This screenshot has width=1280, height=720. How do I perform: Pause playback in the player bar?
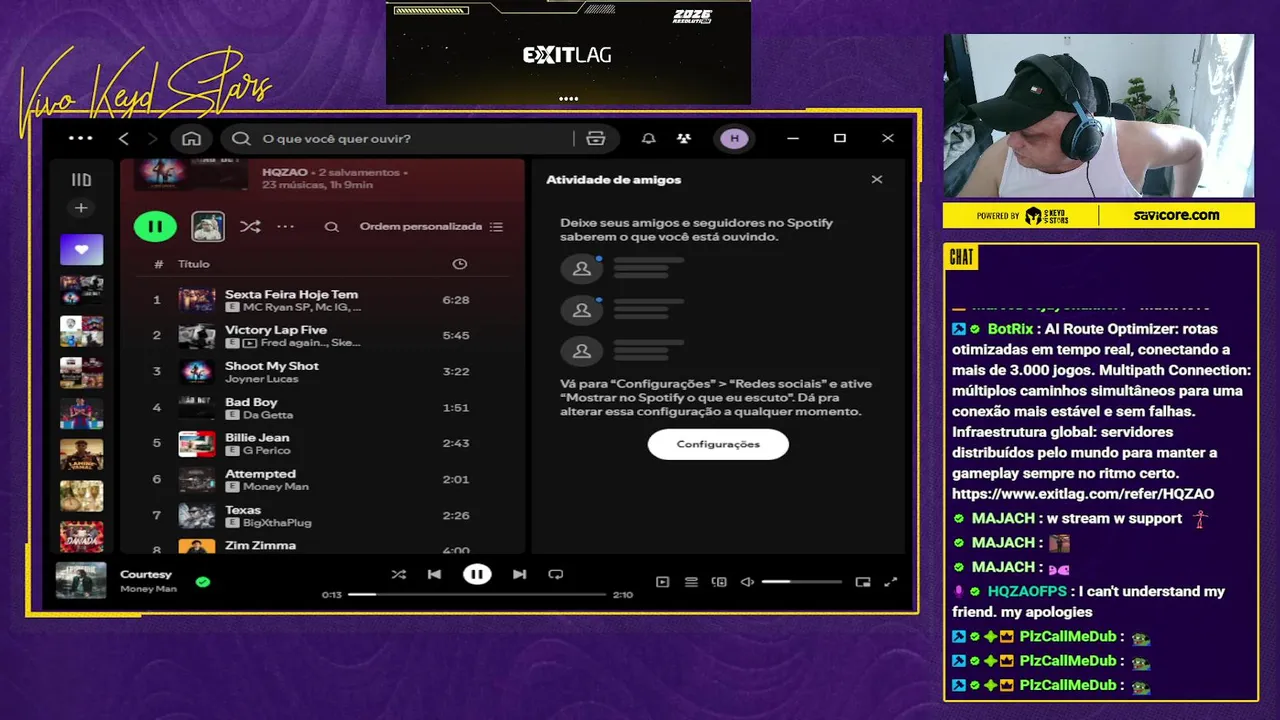pyautogui.click(x=477, y=574)
